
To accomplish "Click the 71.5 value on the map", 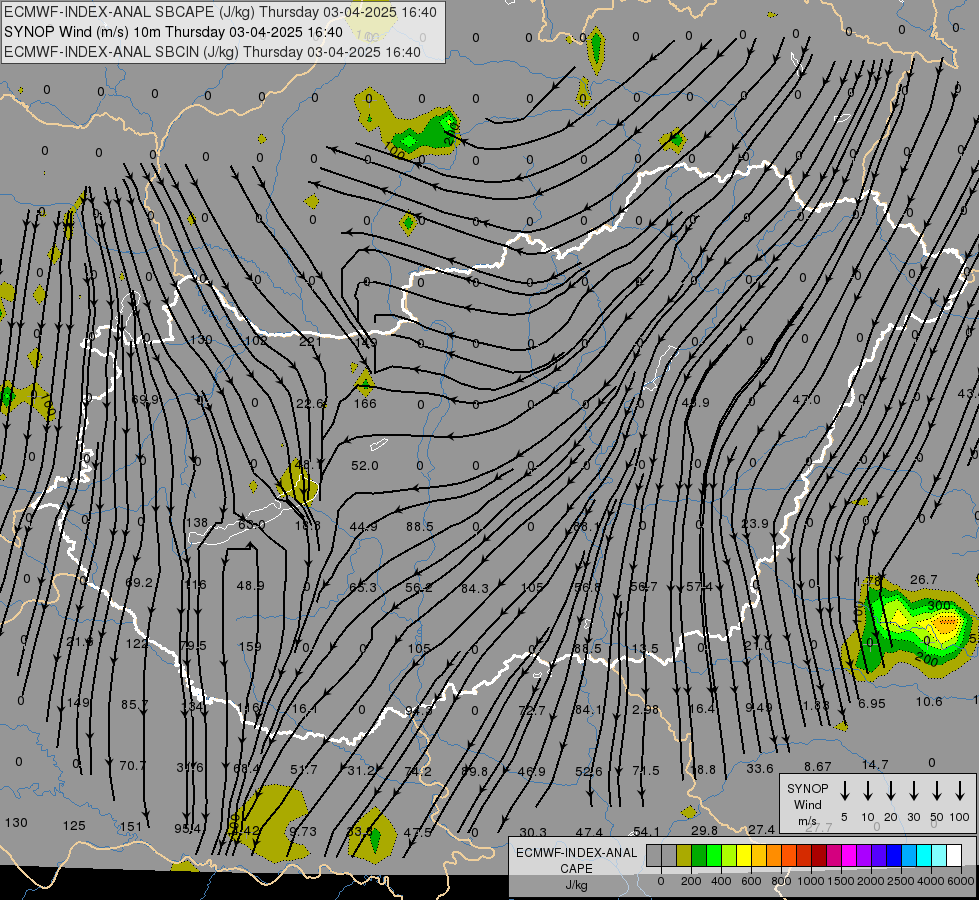I will [646, 771].
